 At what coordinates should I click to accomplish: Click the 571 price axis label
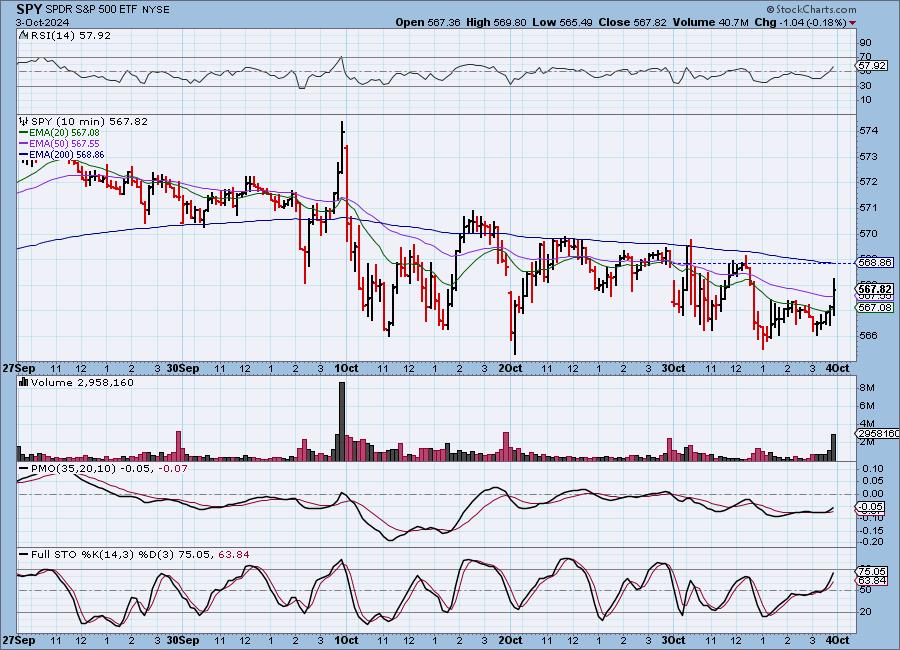[x=868, y=208]
